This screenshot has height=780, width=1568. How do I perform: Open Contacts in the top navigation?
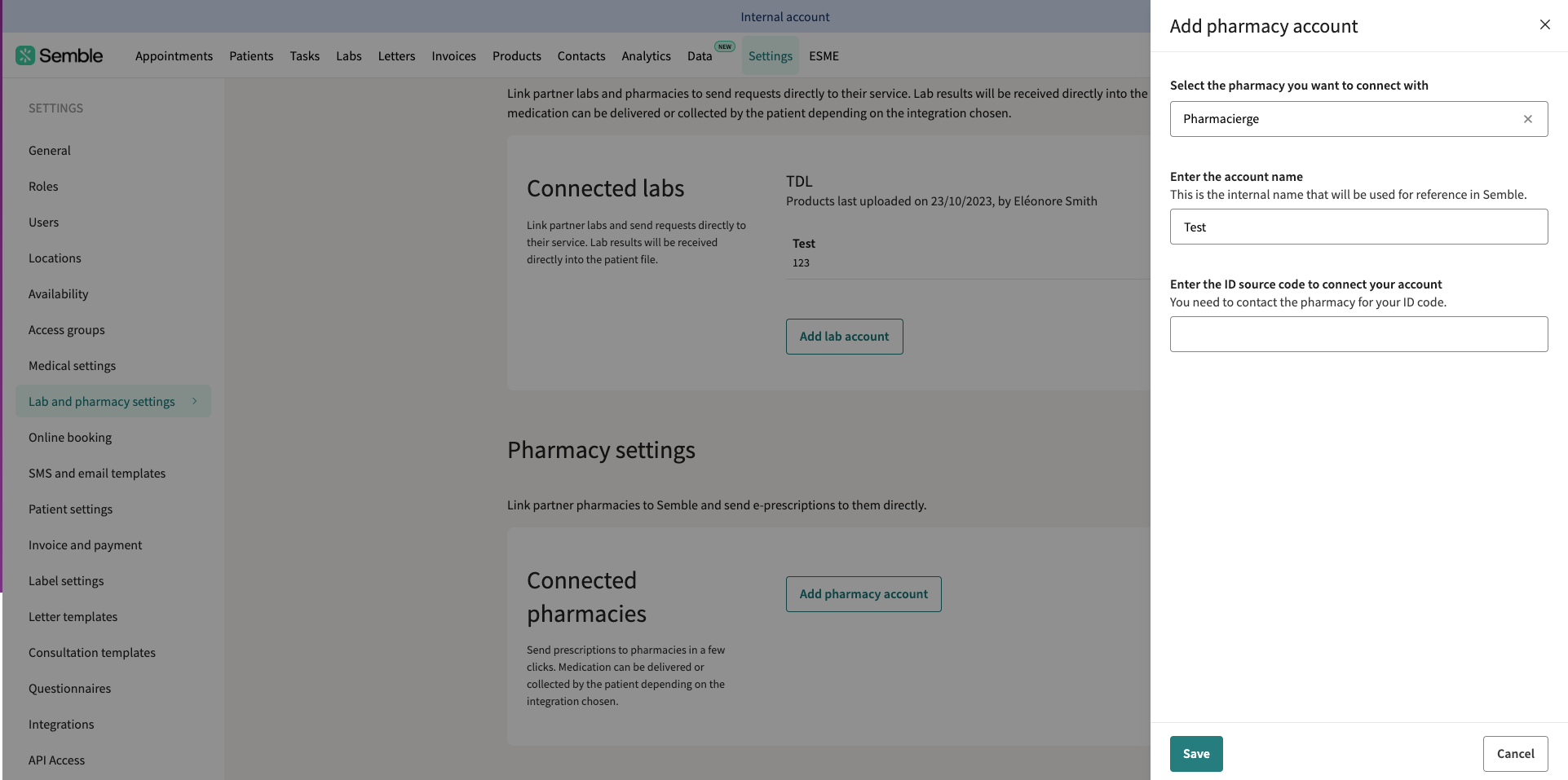581,55
